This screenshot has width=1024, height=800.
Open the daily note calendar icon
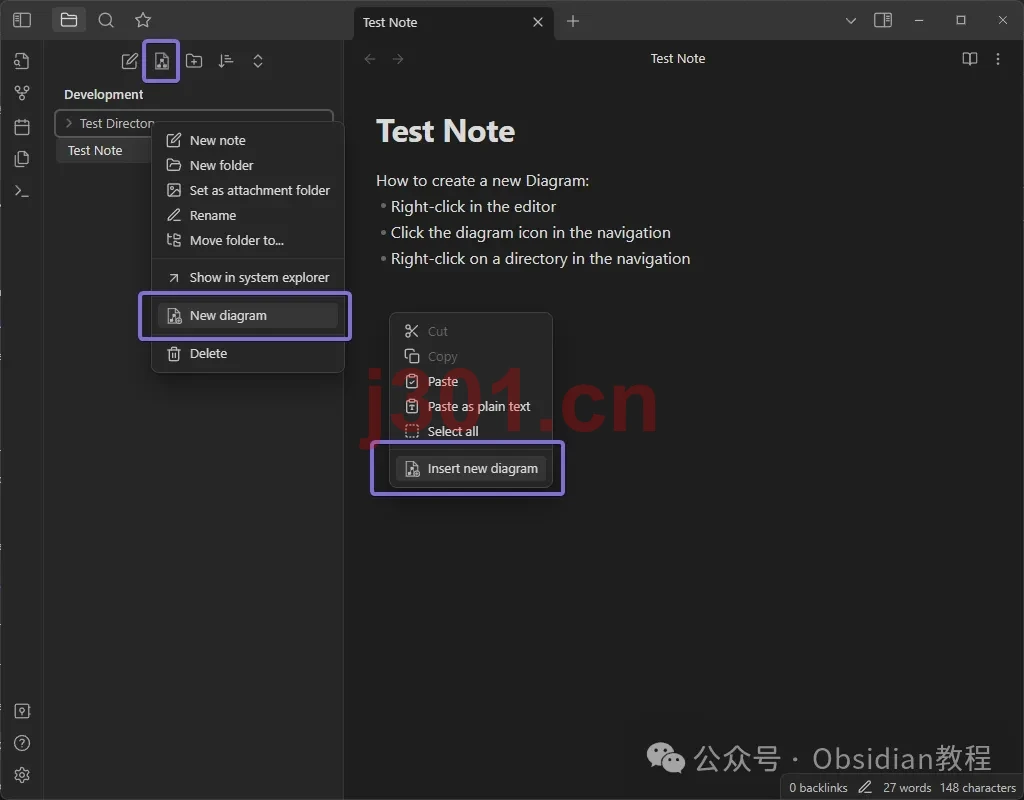(22, 126)
